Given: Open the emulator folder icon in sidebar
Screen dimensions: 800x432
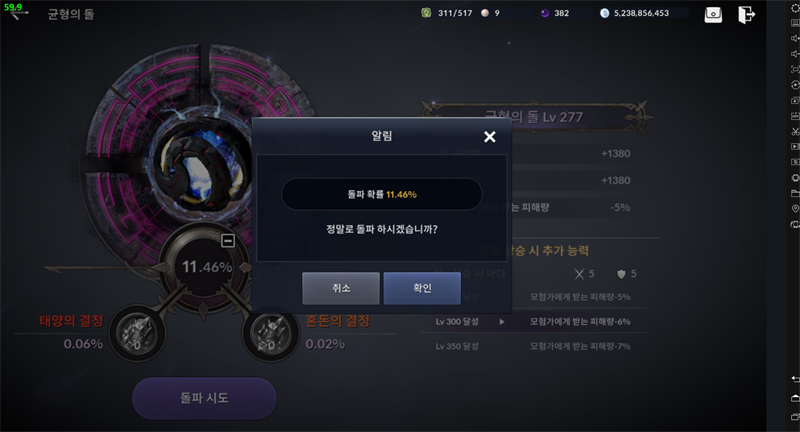Looking at the screenshot, I should pos(795,193).
